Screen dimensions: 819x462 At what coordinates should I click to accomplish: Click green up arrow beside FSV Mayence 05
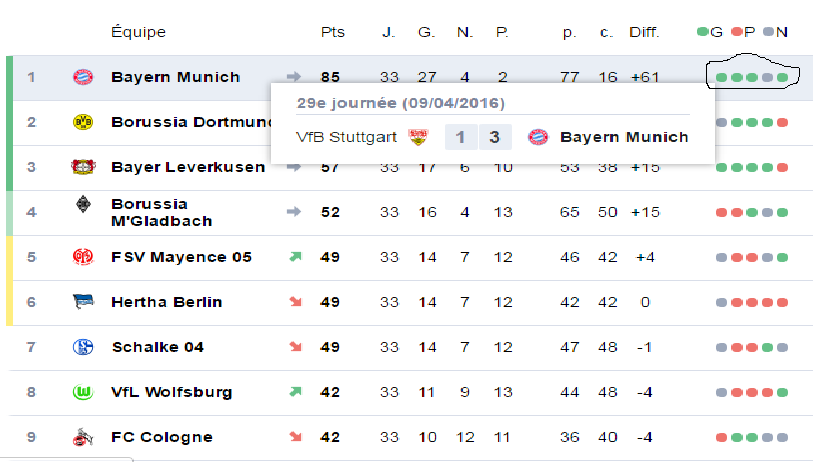(x=295, y=257)
